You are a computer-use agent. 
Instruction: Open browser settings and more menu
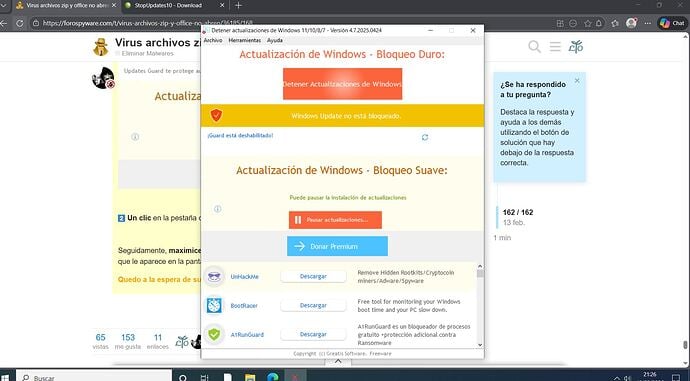(x=648, y=23)
